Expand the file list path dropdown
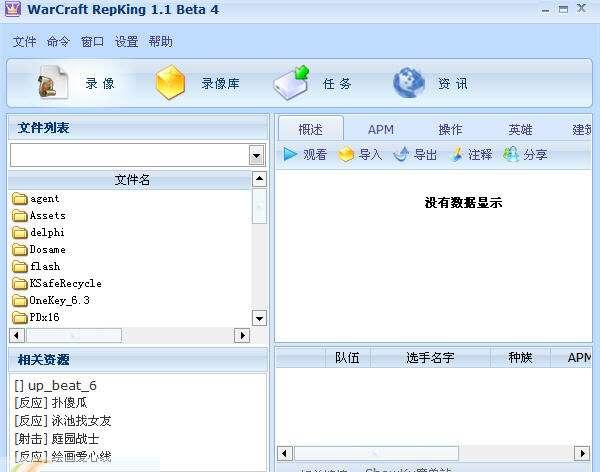The height and width of the screenshot is (472, 600). point(256,155)
